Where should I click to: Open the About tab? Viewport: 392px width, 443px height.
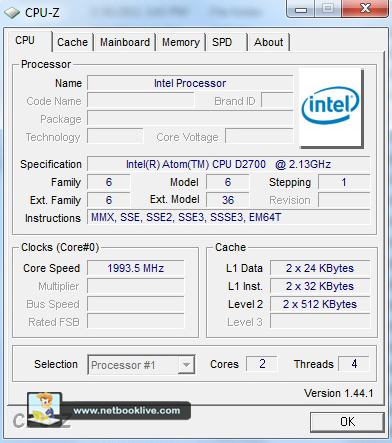[268, 42]
